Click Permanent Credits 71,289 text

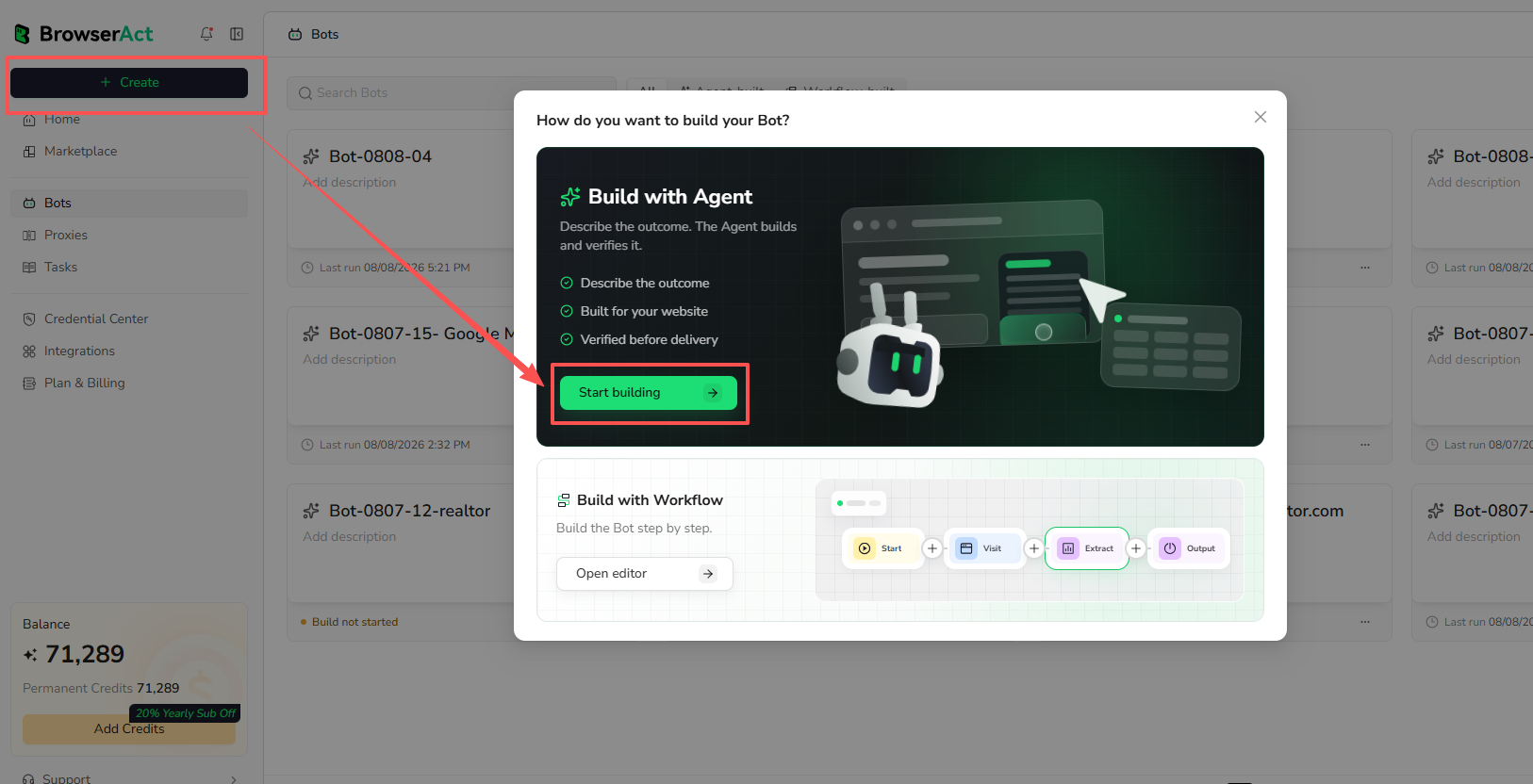(101, 689)
